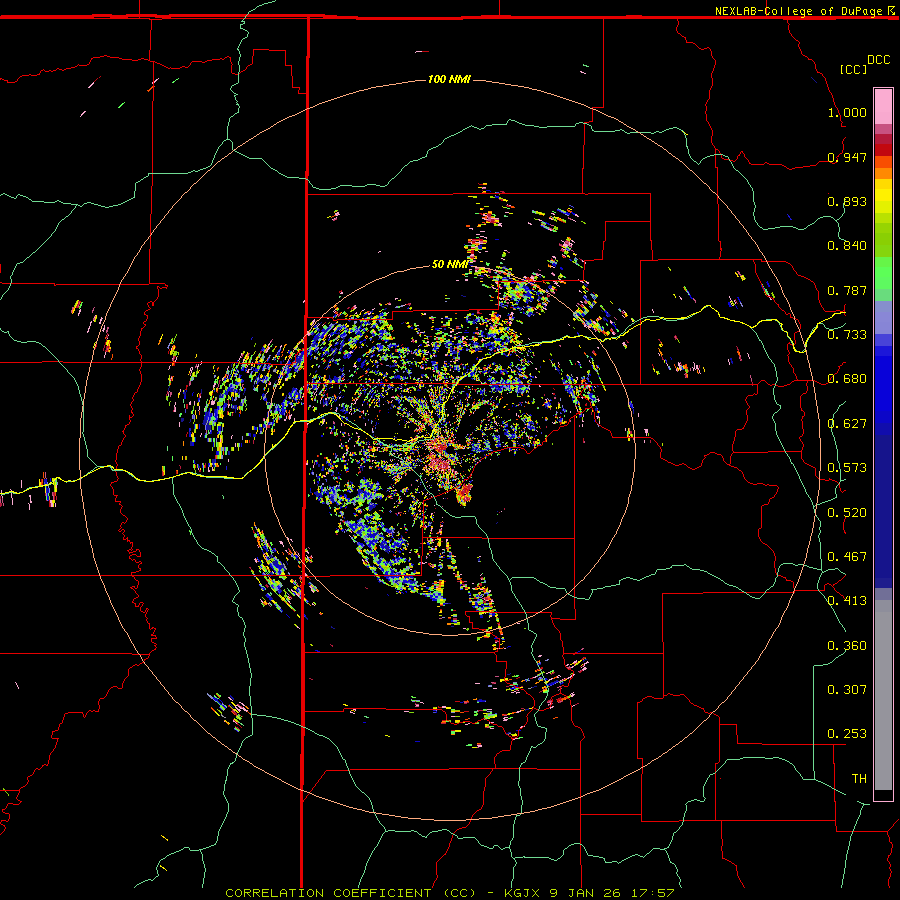Click the 0.627 scale value
Viewport: 900px width, 900px height.
pos(847,424)
